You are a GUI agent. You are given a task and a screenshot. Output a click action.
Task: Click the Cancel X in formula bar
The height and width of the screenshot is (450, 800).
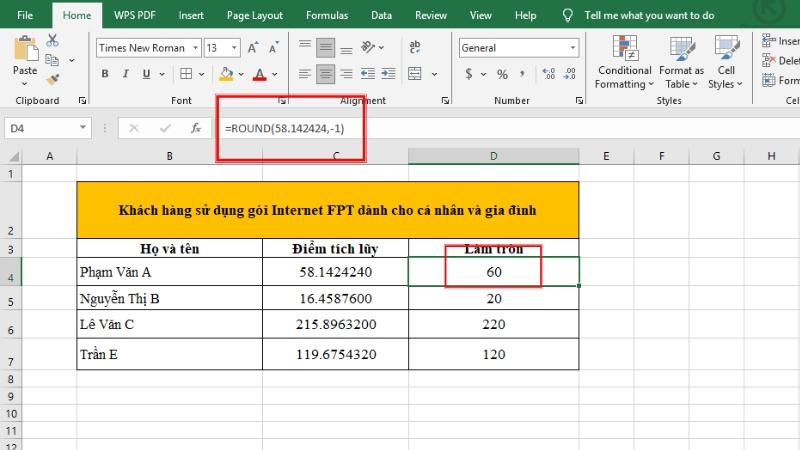(x=134, y=128)
